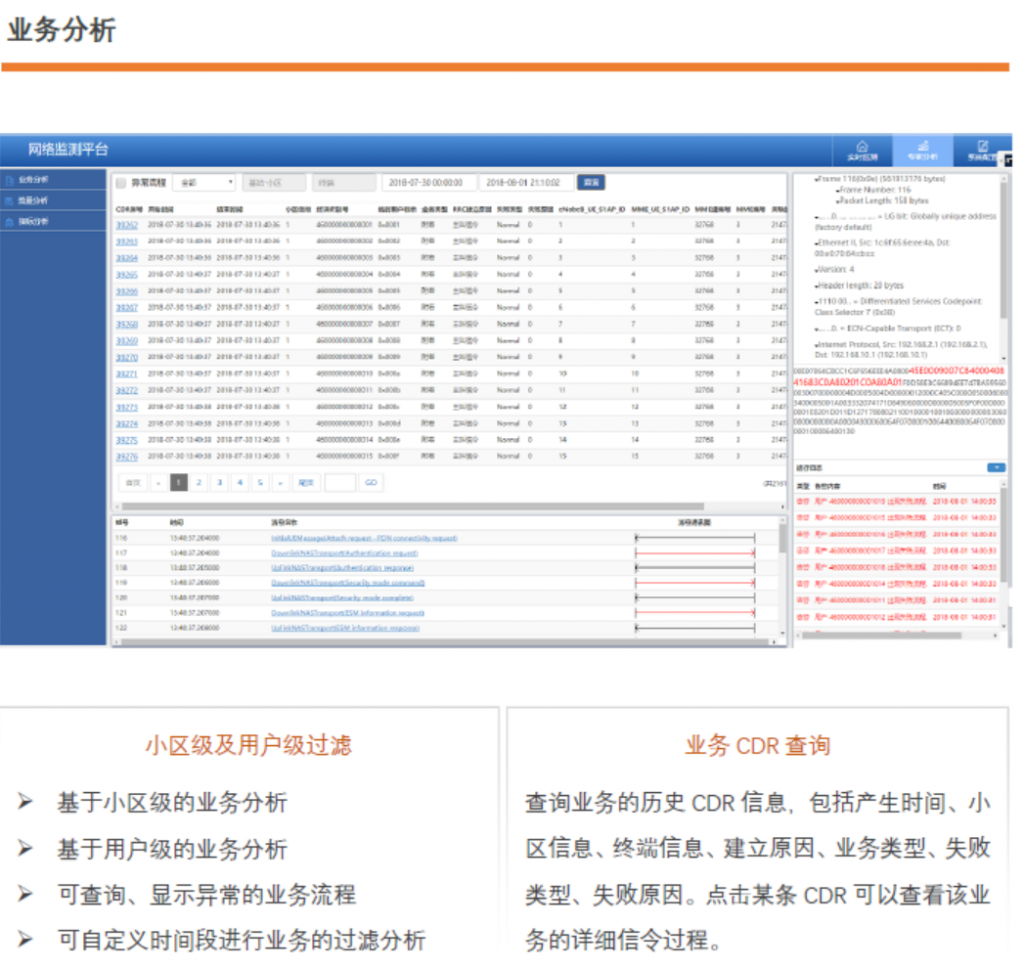Click the blue query button
The image size is (1024, 968).
click(591, 182)
